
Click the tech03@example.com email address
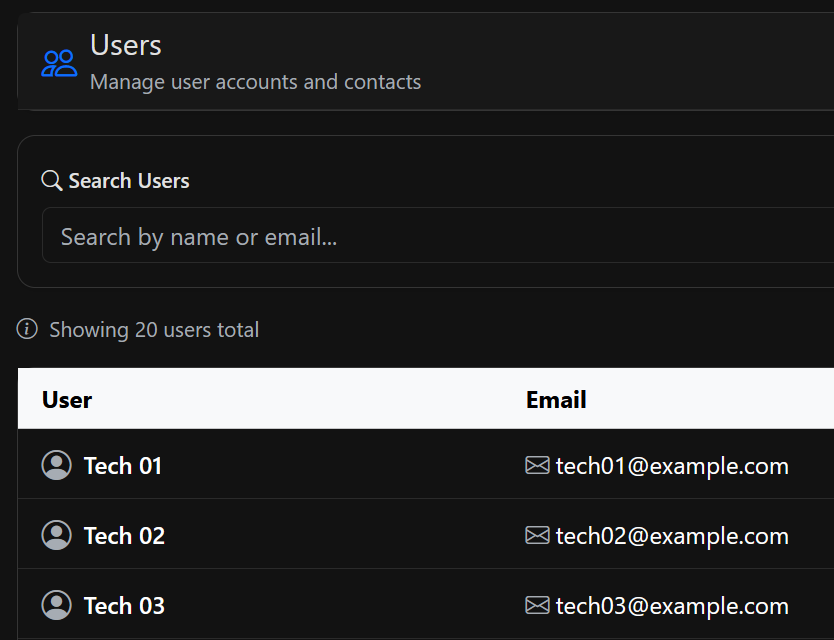(672, 606)
